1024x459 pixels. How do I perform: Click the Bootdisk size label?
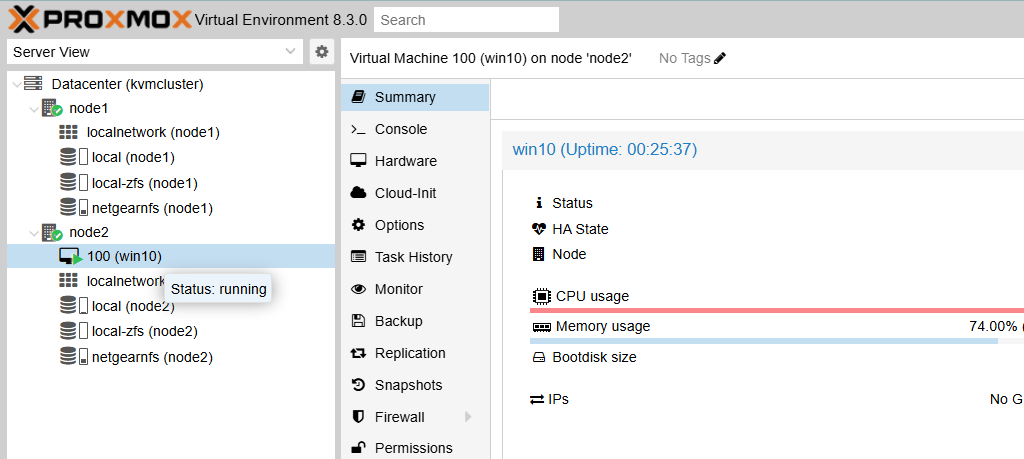click(594, 357)
